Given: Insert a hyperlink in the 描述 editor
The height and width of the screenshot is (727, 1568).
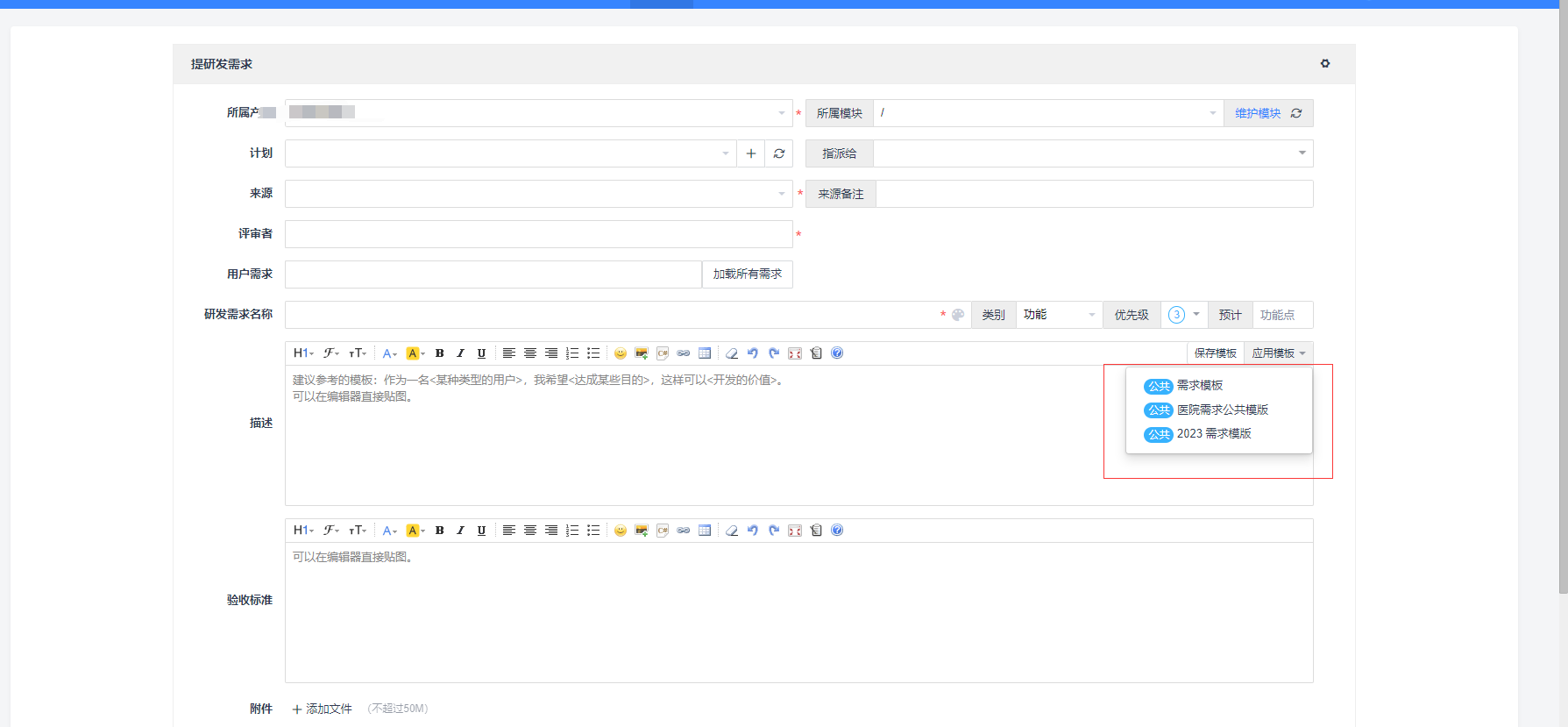Looking at the screenshot, I should [x=684, y=353].
